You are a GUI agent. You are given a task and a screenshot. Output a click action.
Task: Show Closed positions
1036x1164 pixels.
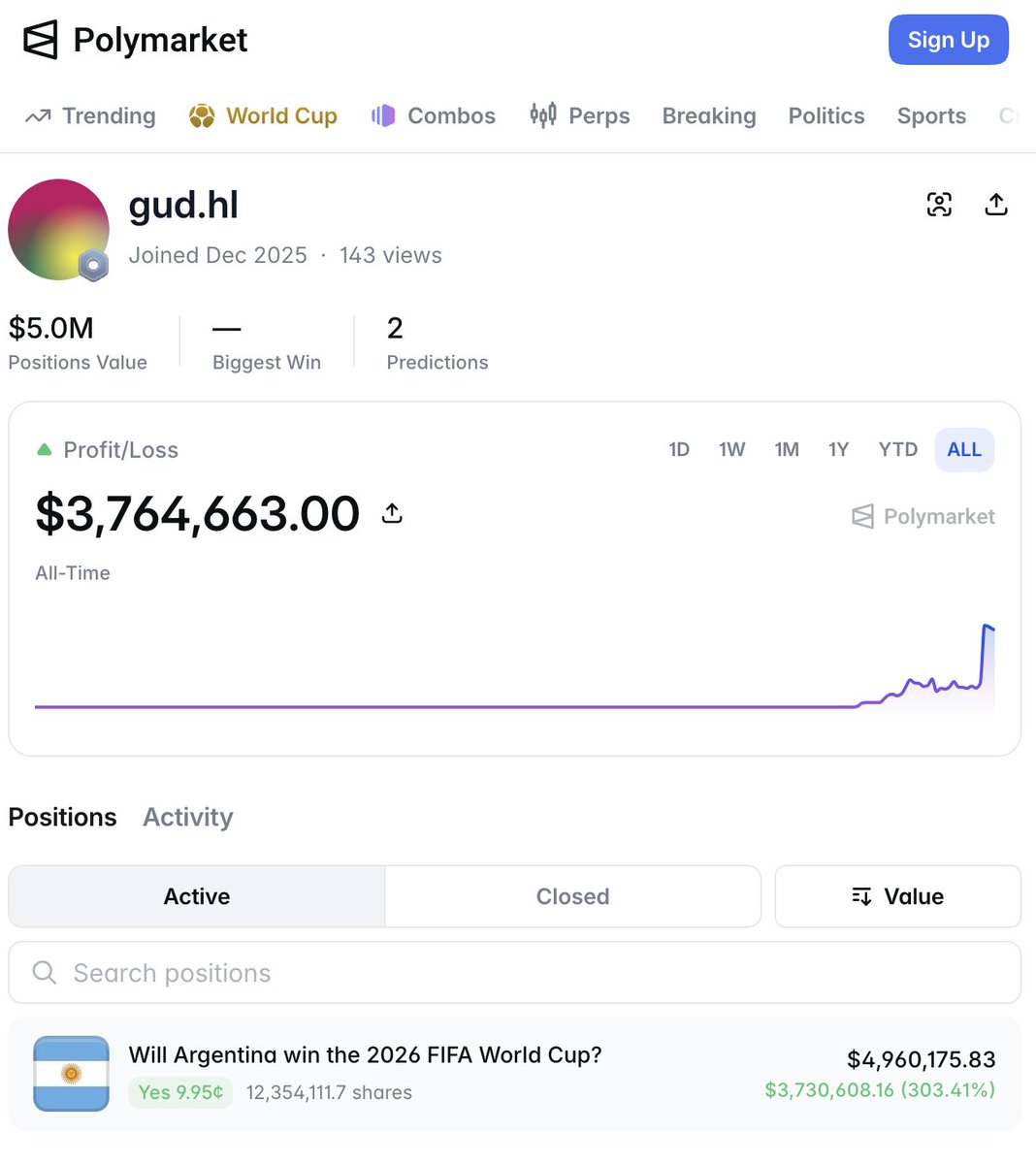(x=573, y=896)
